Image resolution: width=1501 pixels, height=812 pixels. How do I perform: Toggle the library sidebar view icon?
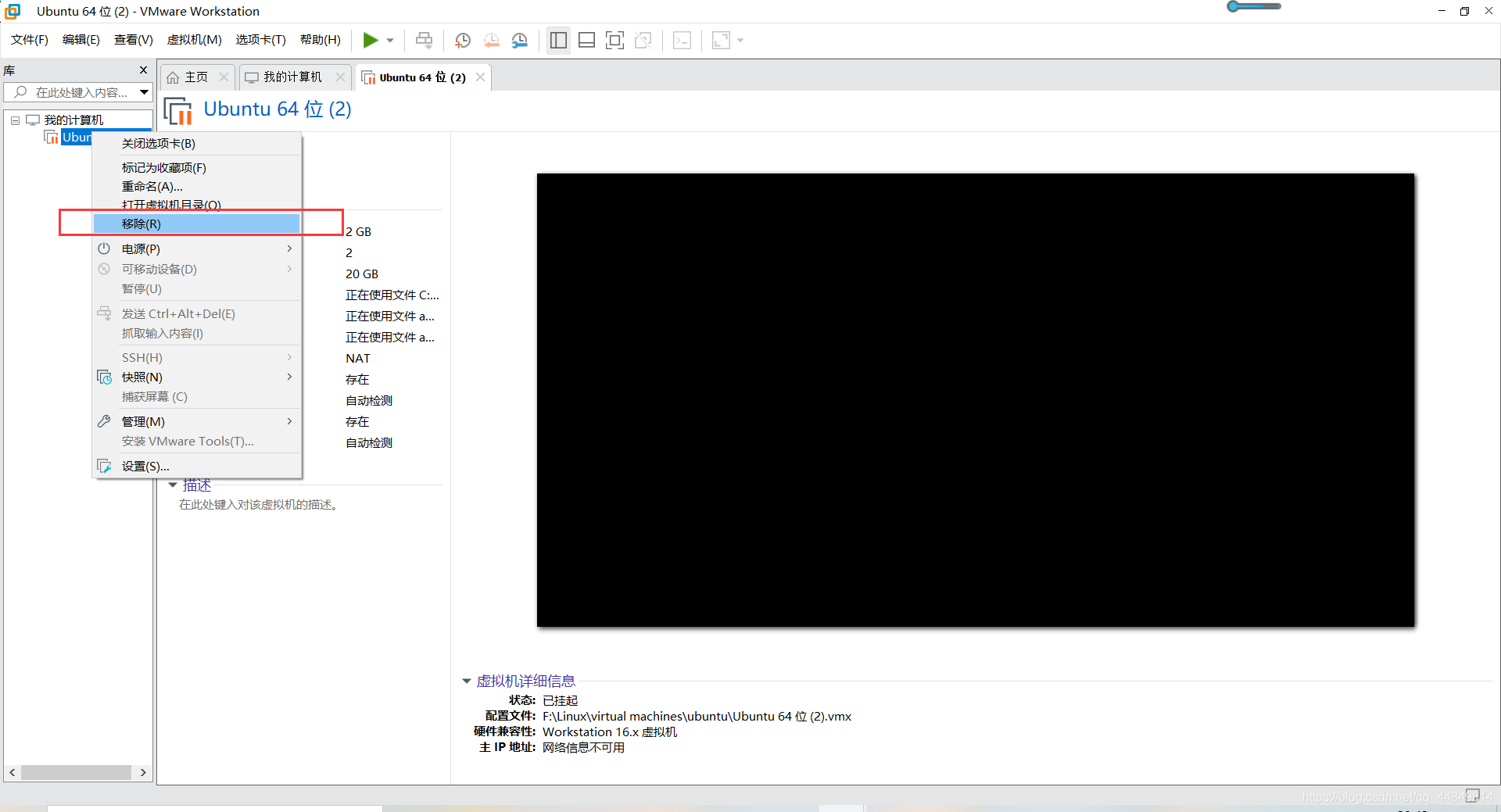[x=558, y=40]
